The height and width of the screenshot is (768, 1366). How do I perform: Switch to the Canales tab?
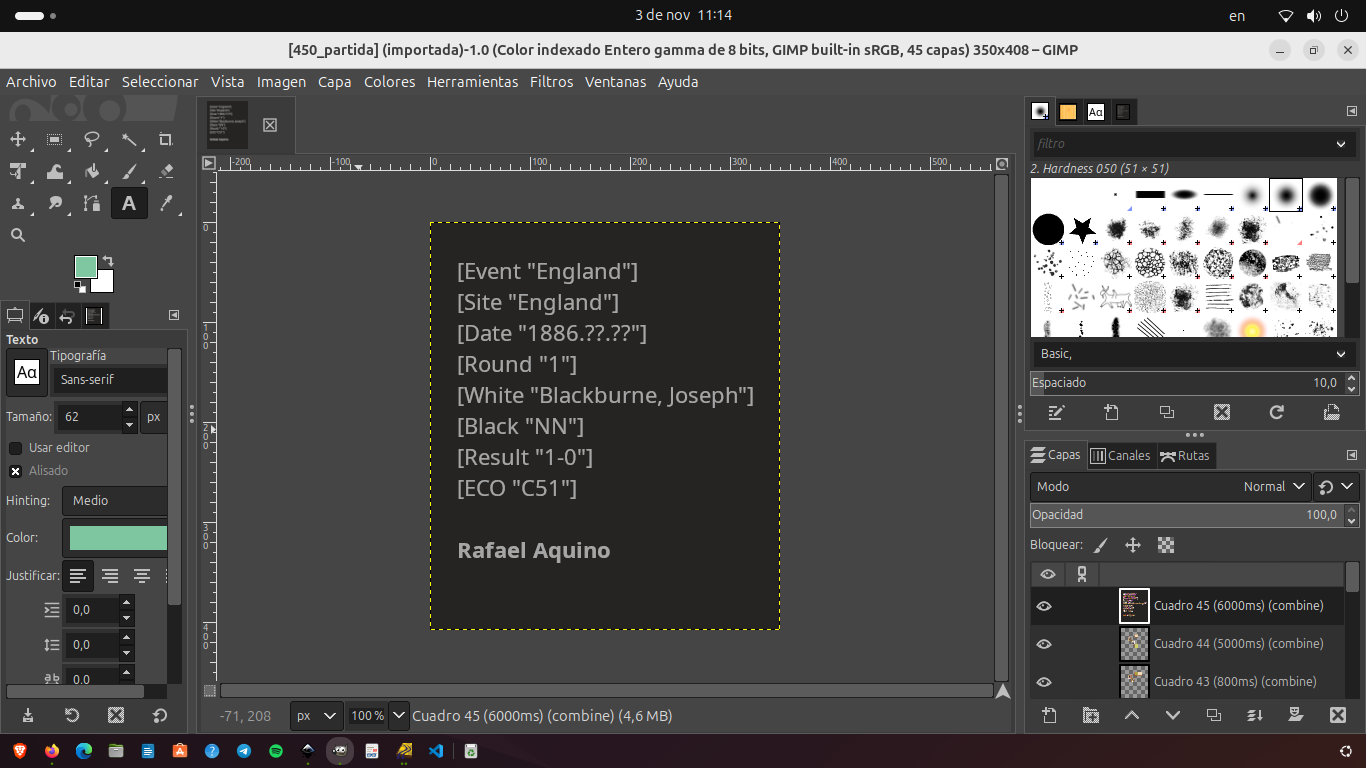1121,456
